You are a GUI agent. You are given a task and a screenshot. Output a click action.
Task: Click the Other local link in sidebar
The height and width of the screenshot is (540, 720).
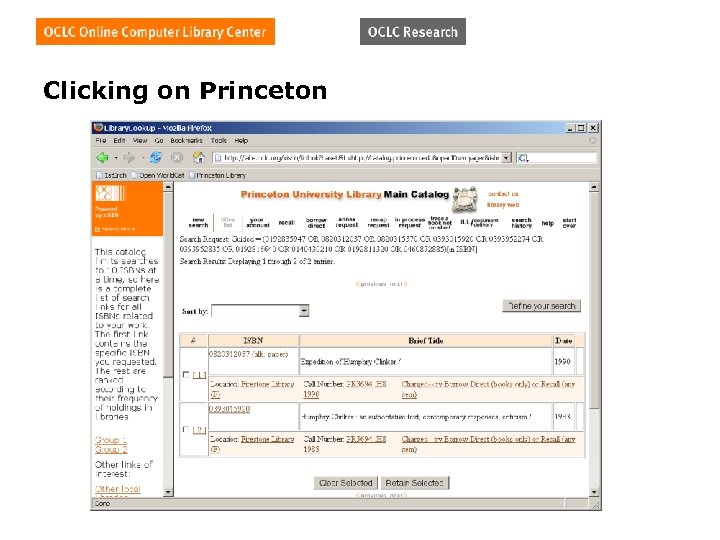click(x=118, y=489)
